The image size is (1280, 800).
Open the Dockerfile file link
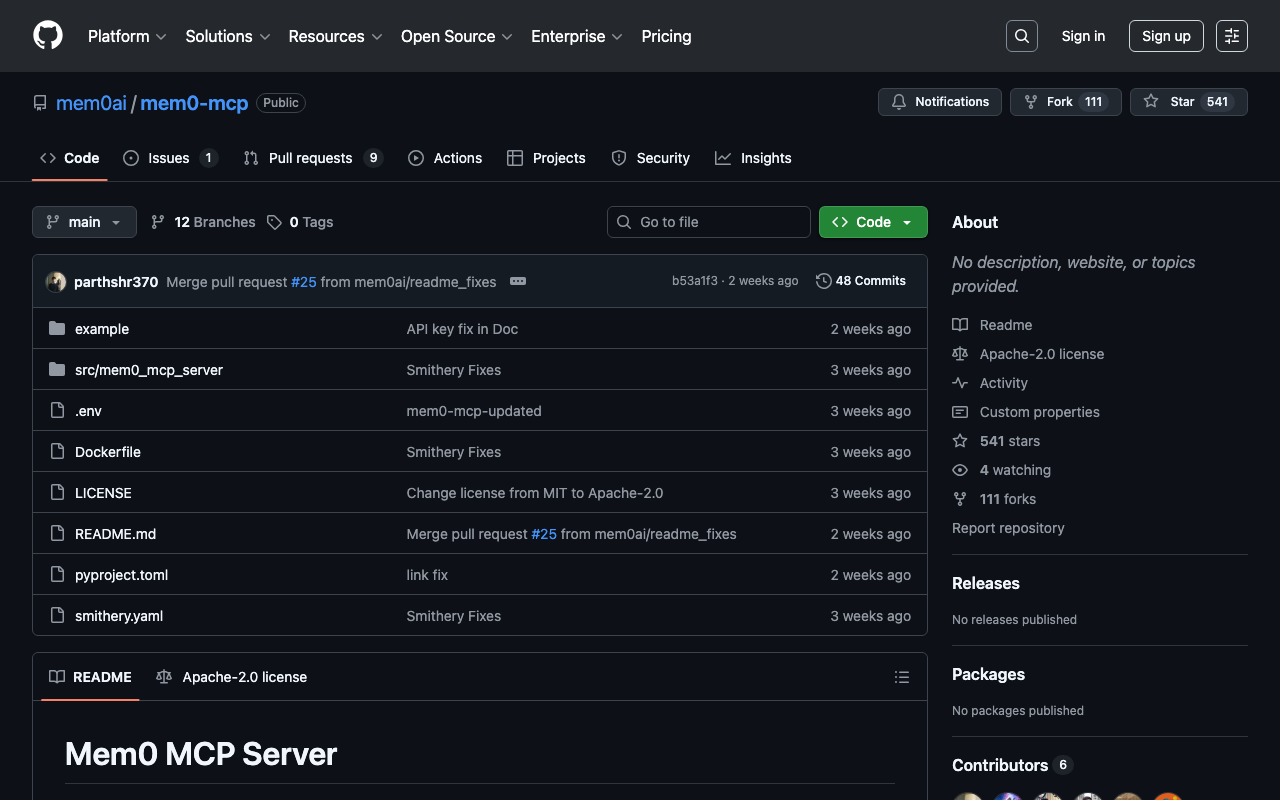pyautogui.click(x=108, y=452)
